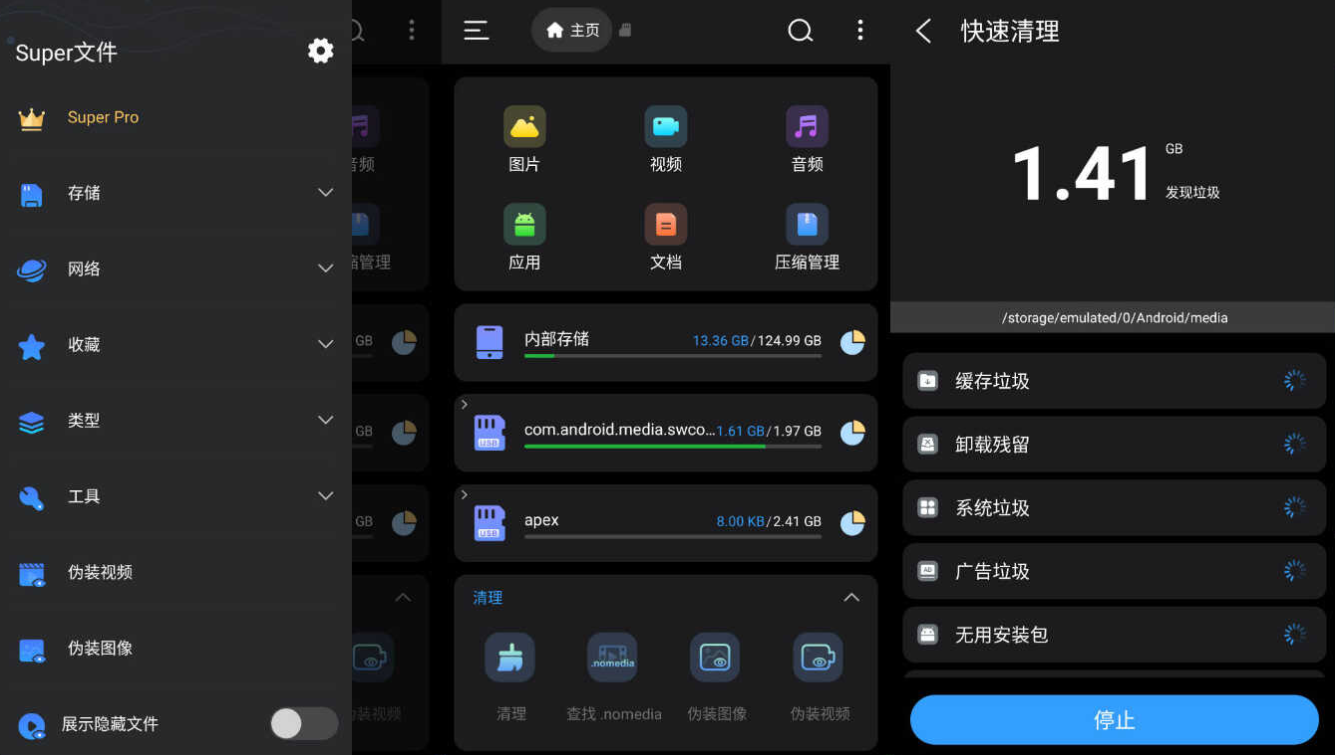Select the 卸载残留 row

pos(1114,444)
